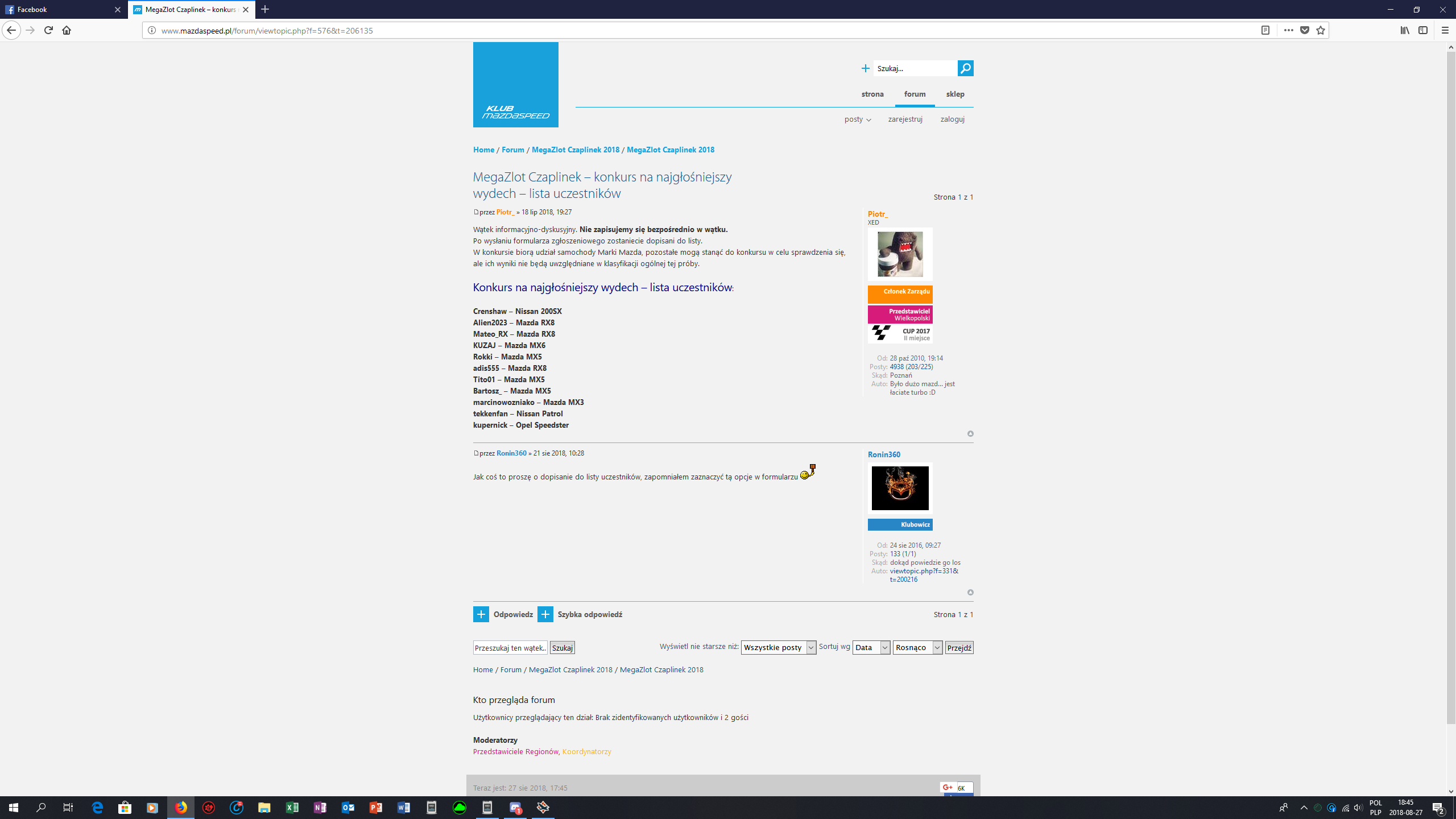Open the Data sort field dropdown
Image resolution: width=1456 pixels, height=819 pixels.
(871, 647)
